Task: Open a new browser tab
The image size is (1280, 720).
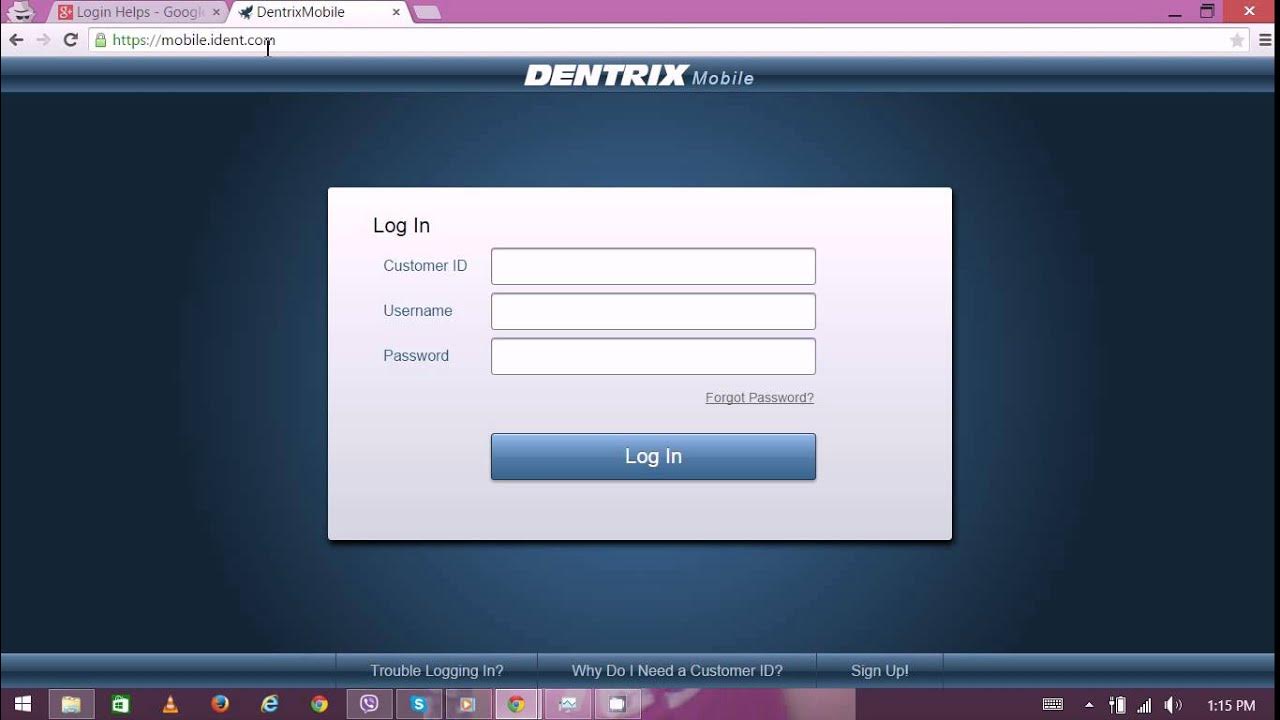Action: tap(427, 13)
